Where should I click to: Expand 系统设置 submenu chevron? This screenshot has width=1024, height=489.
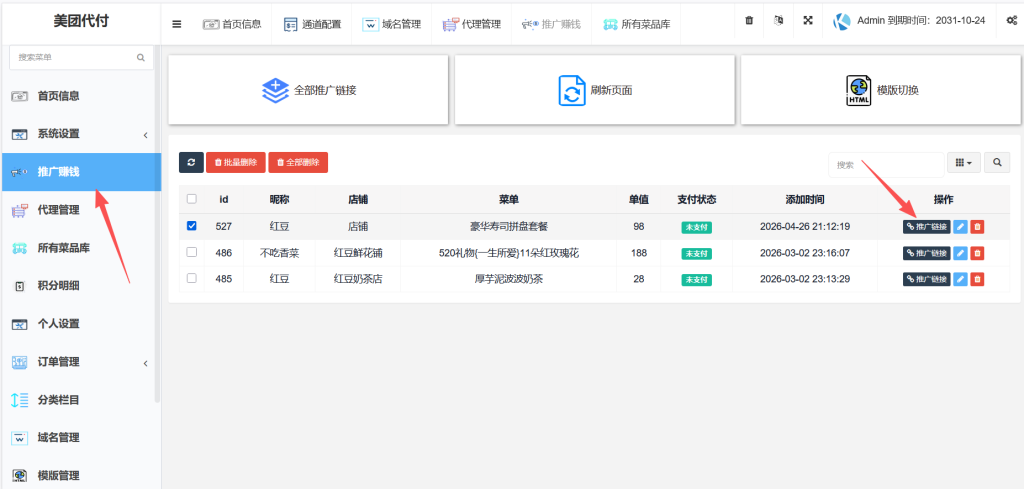(146, 135)
